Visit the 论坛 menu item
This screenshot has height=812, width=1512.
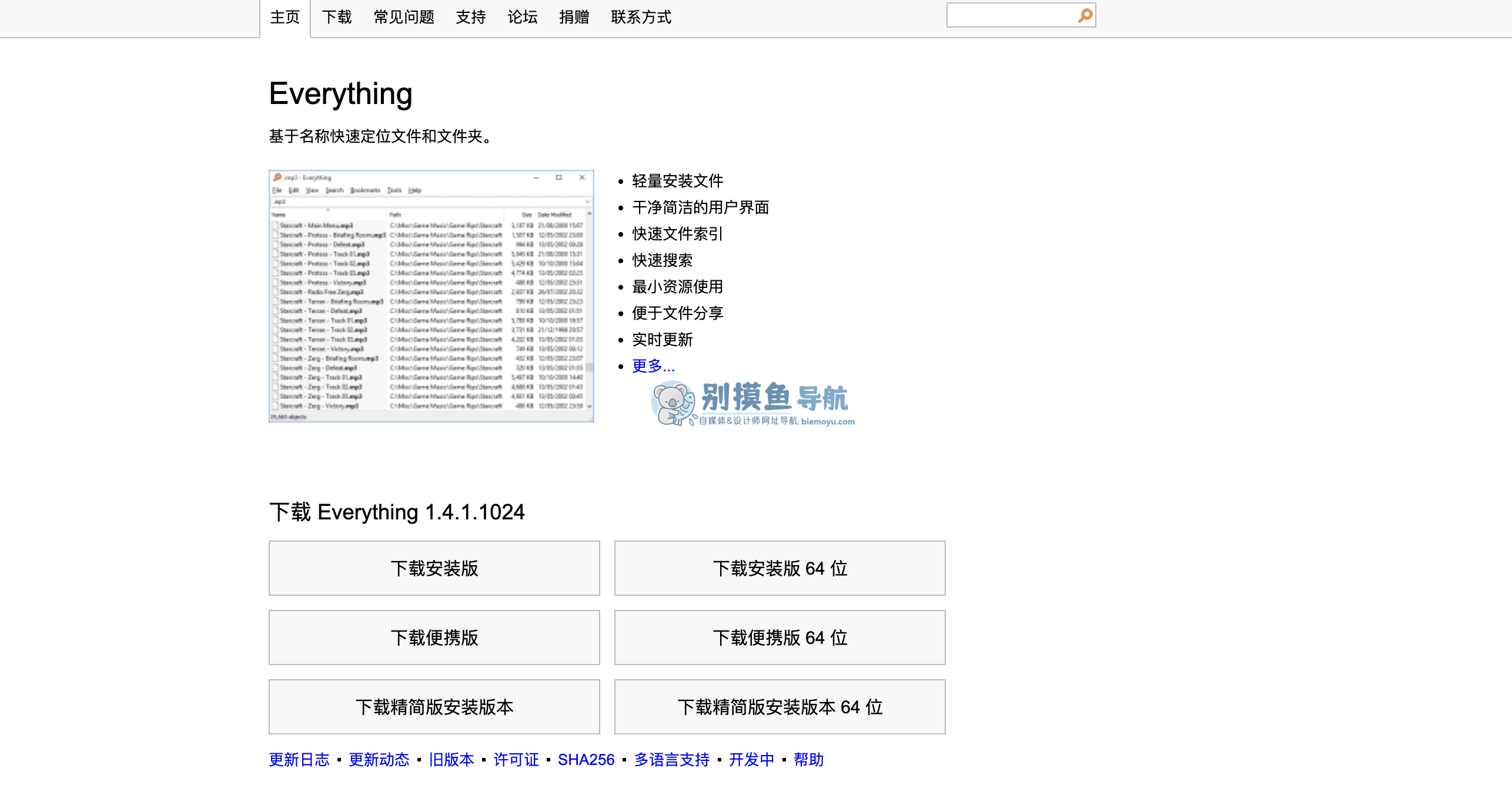(x=523, y=18)
